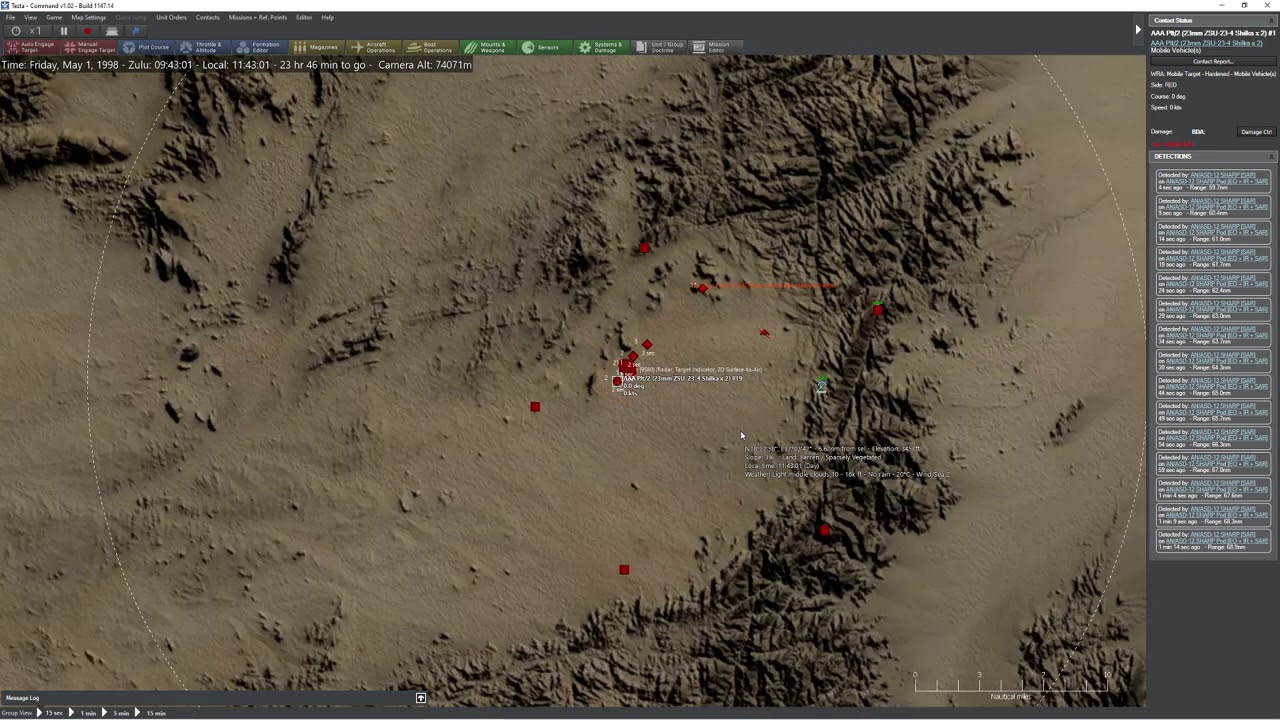The image size is (1280, 720).
Task: Collapse the right sidebar with arrow
Action: (x=1137, y=30)
